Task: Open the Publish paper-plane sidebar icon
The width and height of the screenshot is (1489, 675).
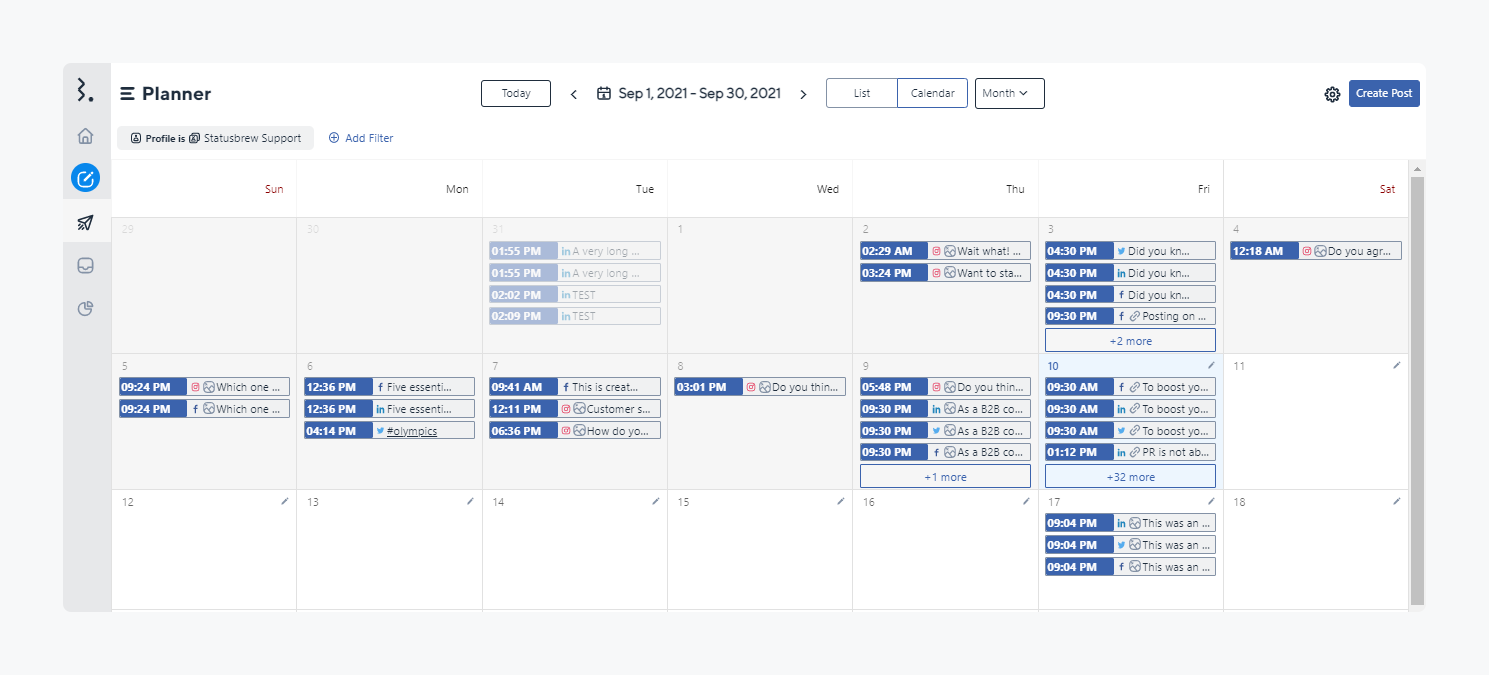Action: click(x=86, y=222)
